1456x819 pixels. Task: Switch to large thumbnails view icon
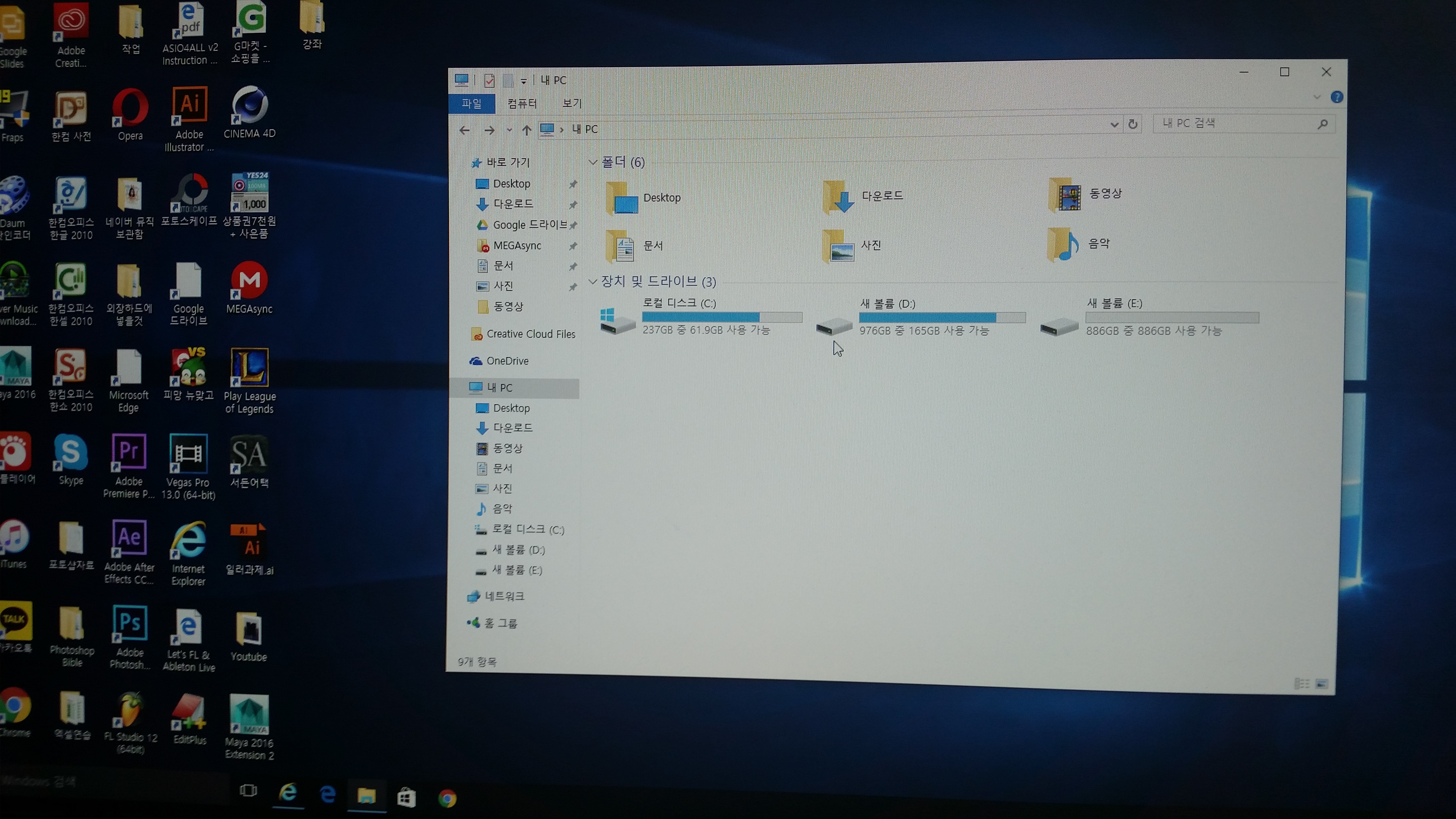tap(1321, 684)
